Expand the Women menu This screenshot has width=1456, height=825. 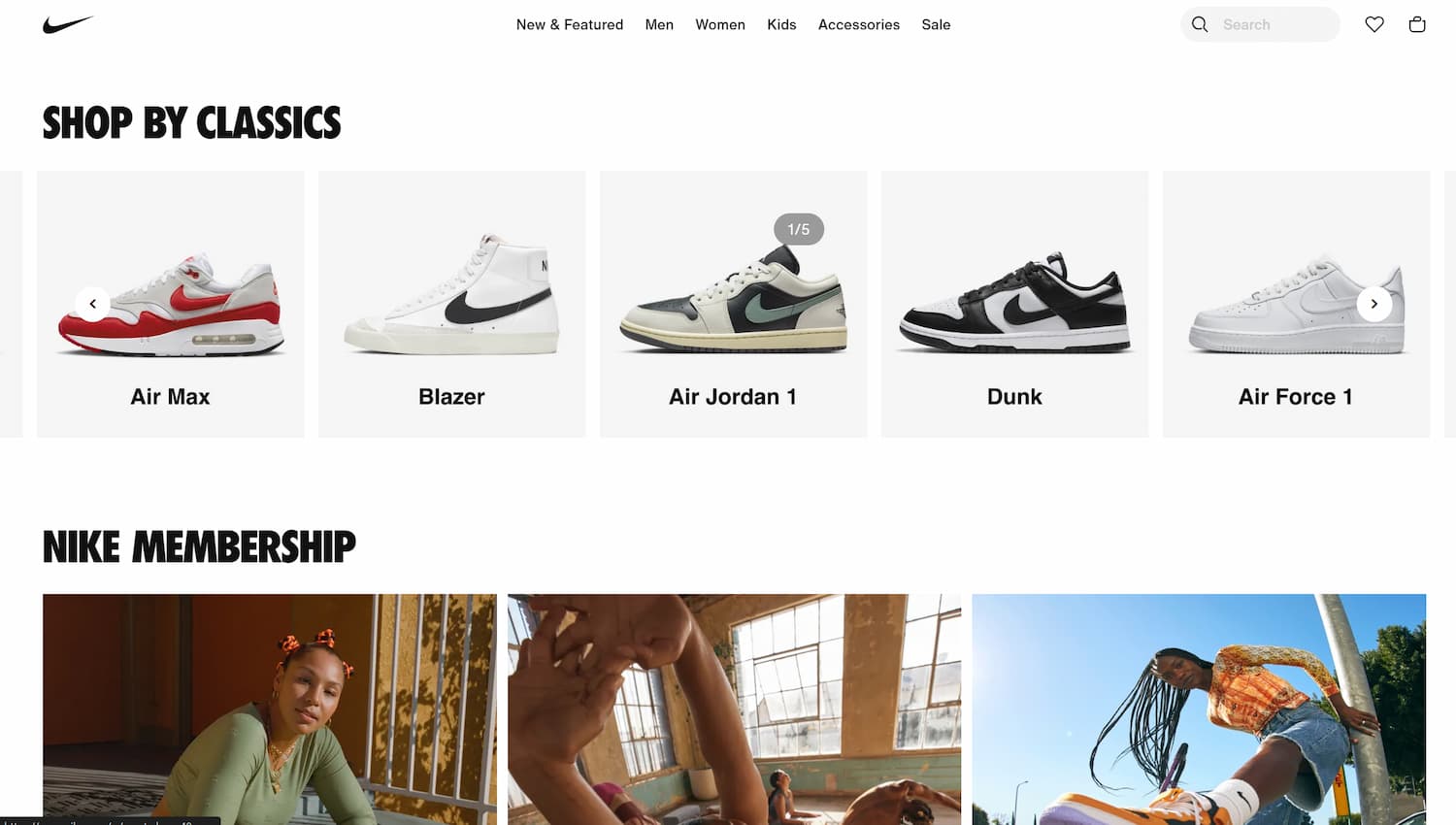click(720, 24)
